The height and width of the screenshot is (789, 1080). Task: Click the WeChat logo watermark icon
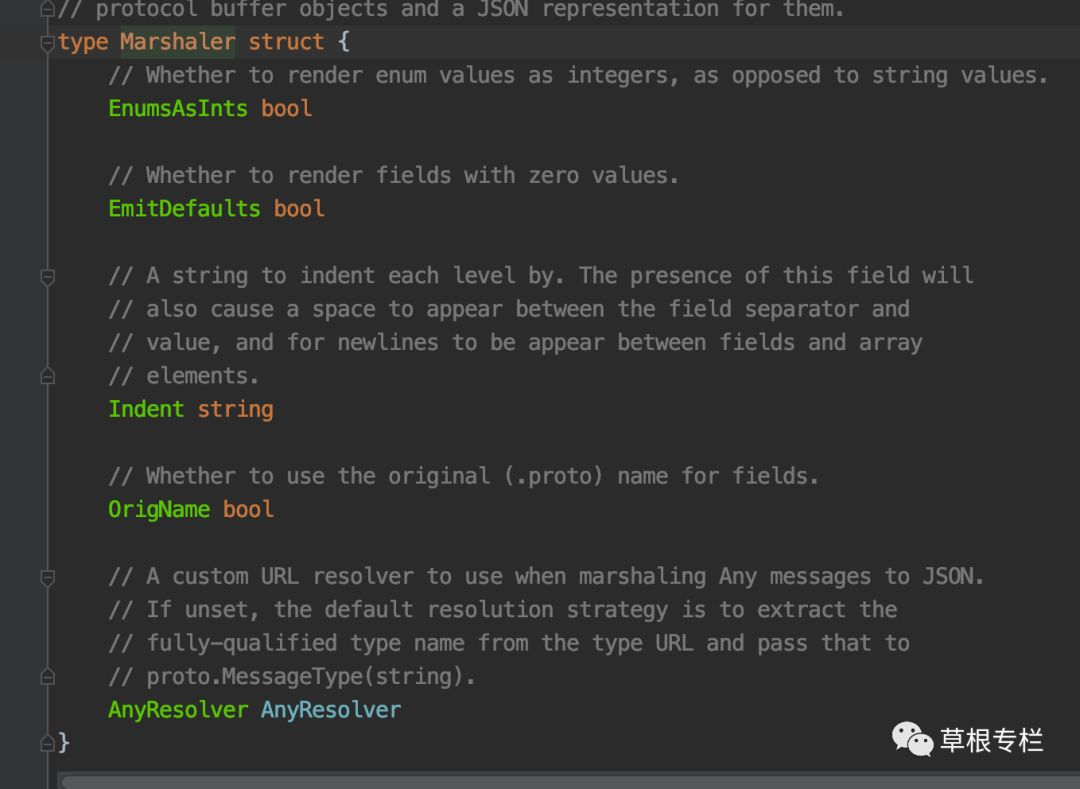point(913,739)
